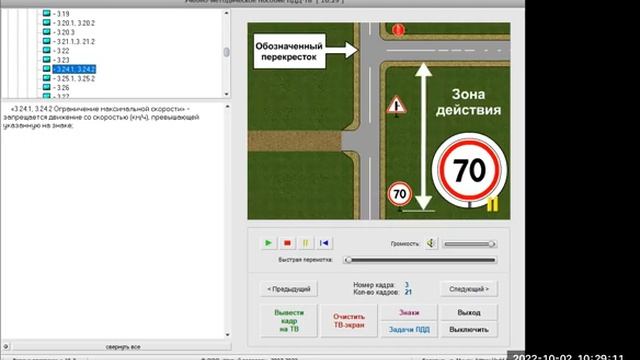Stop playback with the red square button

(x=287, y=243)
